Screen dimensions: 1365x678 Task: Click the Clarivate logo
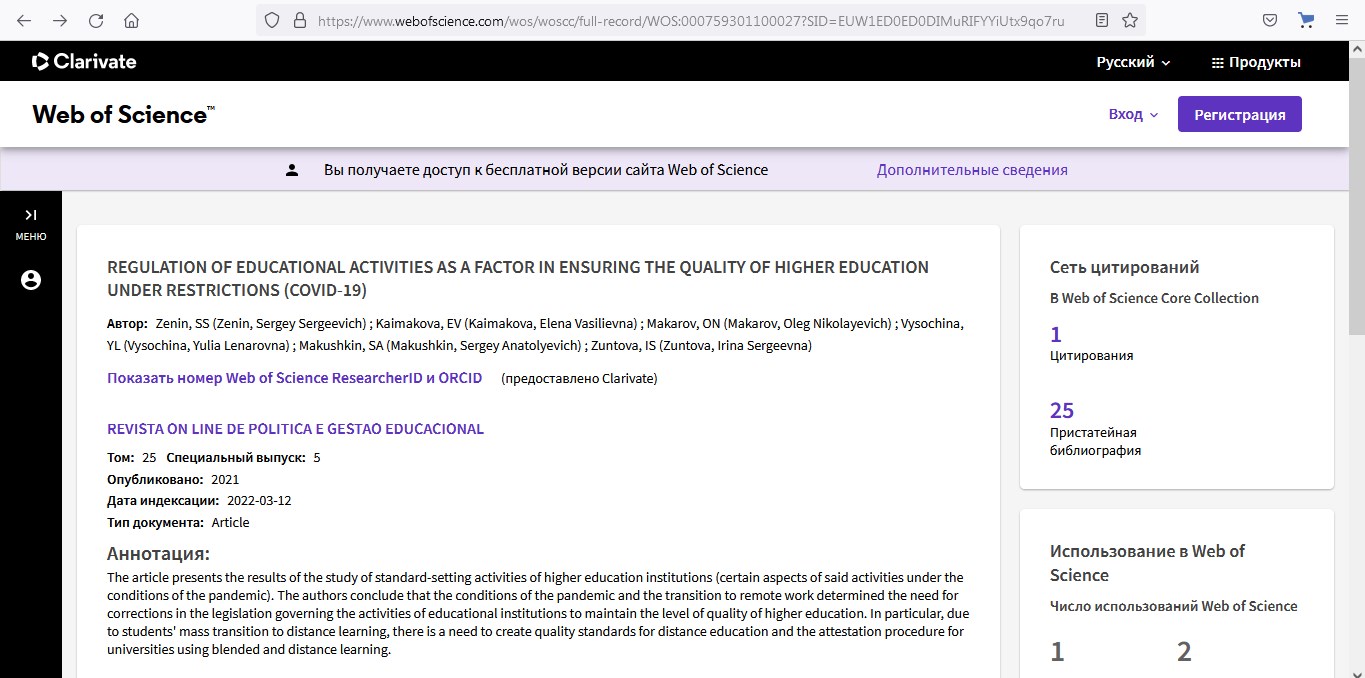(84, 62)
